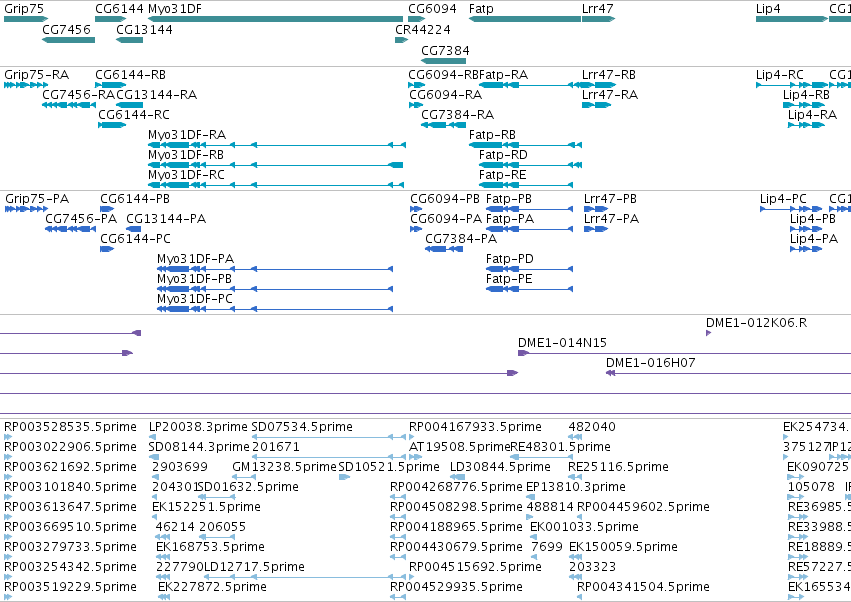The height and width of the screenshot is (602, 851).
Task: Click the EK001033.5prime EST label
Action: pos(584,527)
